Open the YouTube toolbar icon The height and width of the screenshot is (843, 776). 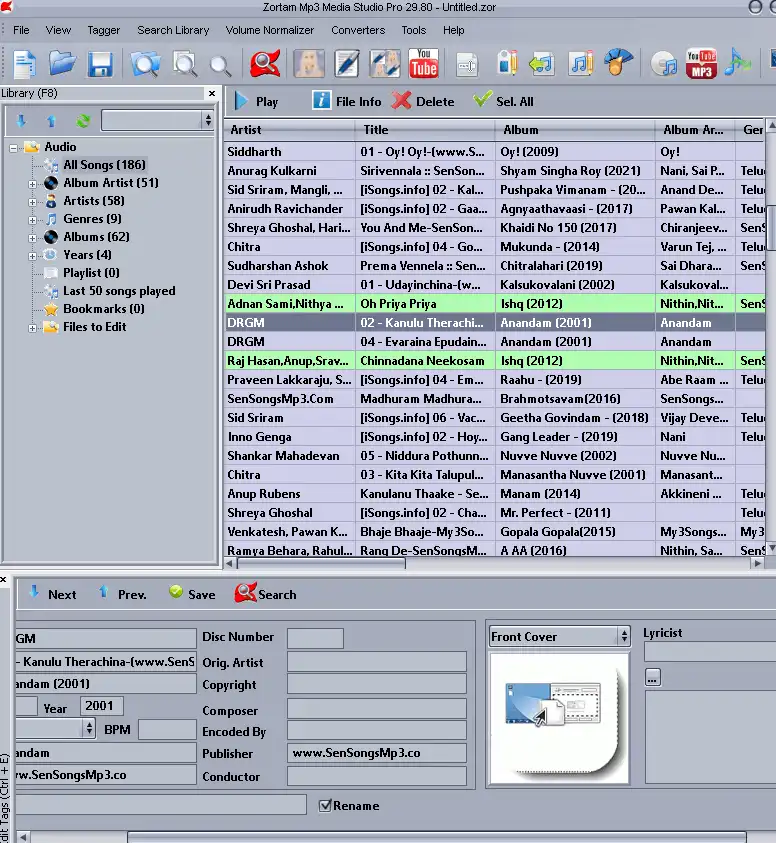(423, 64)
